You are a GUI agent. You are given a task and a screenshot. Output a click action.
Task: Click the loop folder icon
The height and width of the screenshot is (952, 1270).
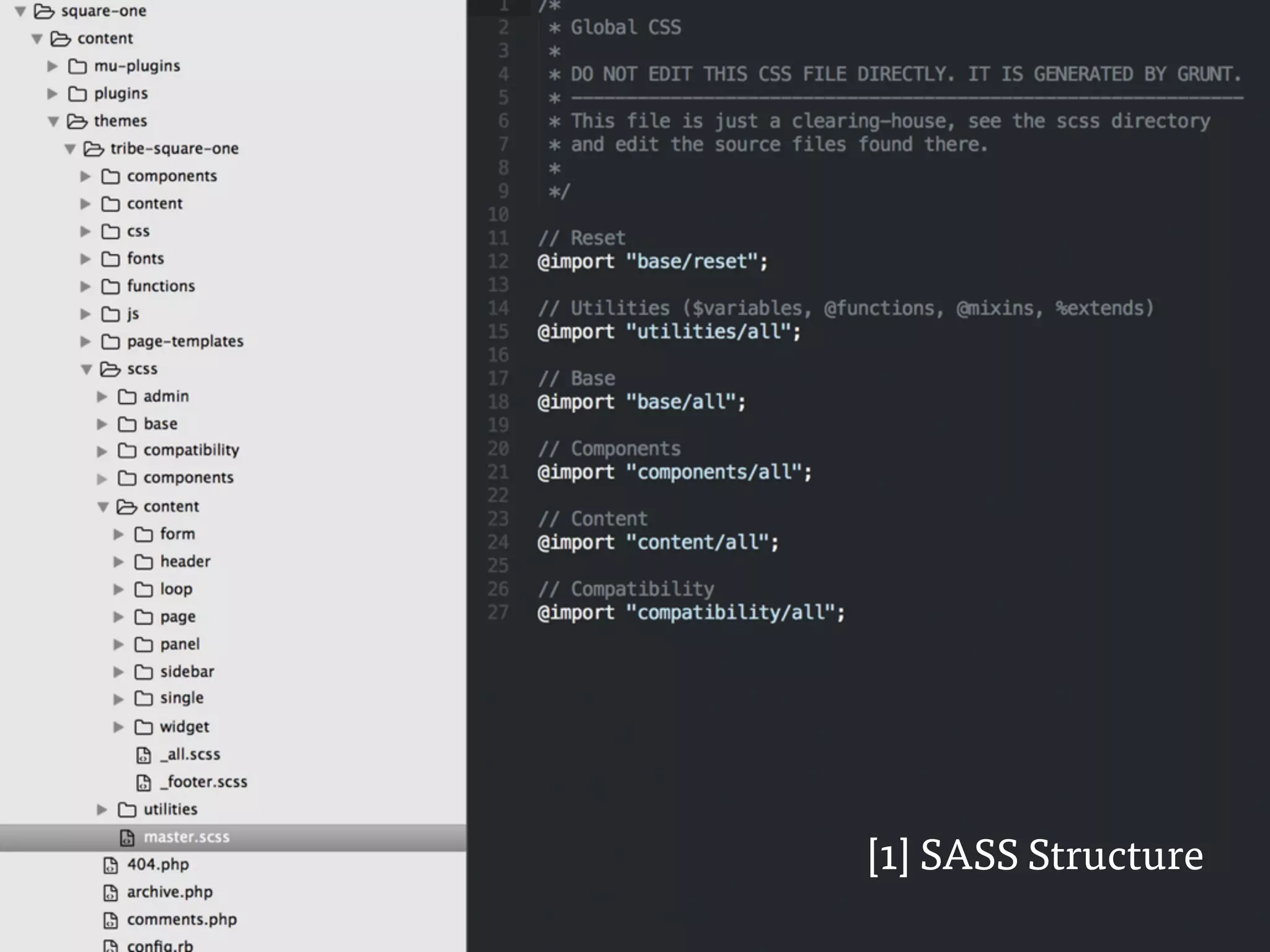(143, 589)
